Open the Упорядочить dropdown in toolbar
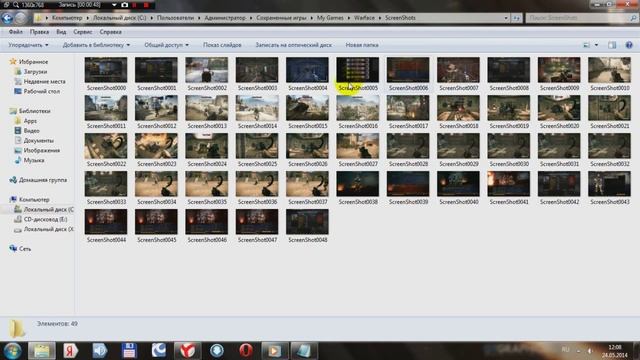The height and width of the screenshot is (360, 640). (x=28, y=45)
